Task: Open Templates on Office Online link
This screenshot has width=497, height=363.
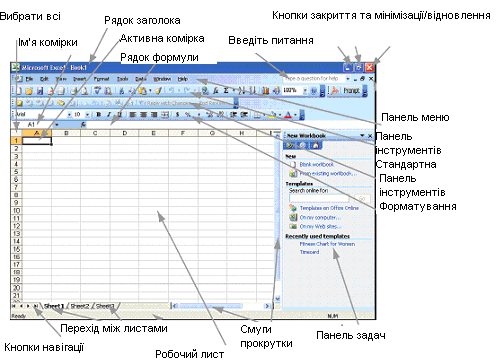Action: 329,208
